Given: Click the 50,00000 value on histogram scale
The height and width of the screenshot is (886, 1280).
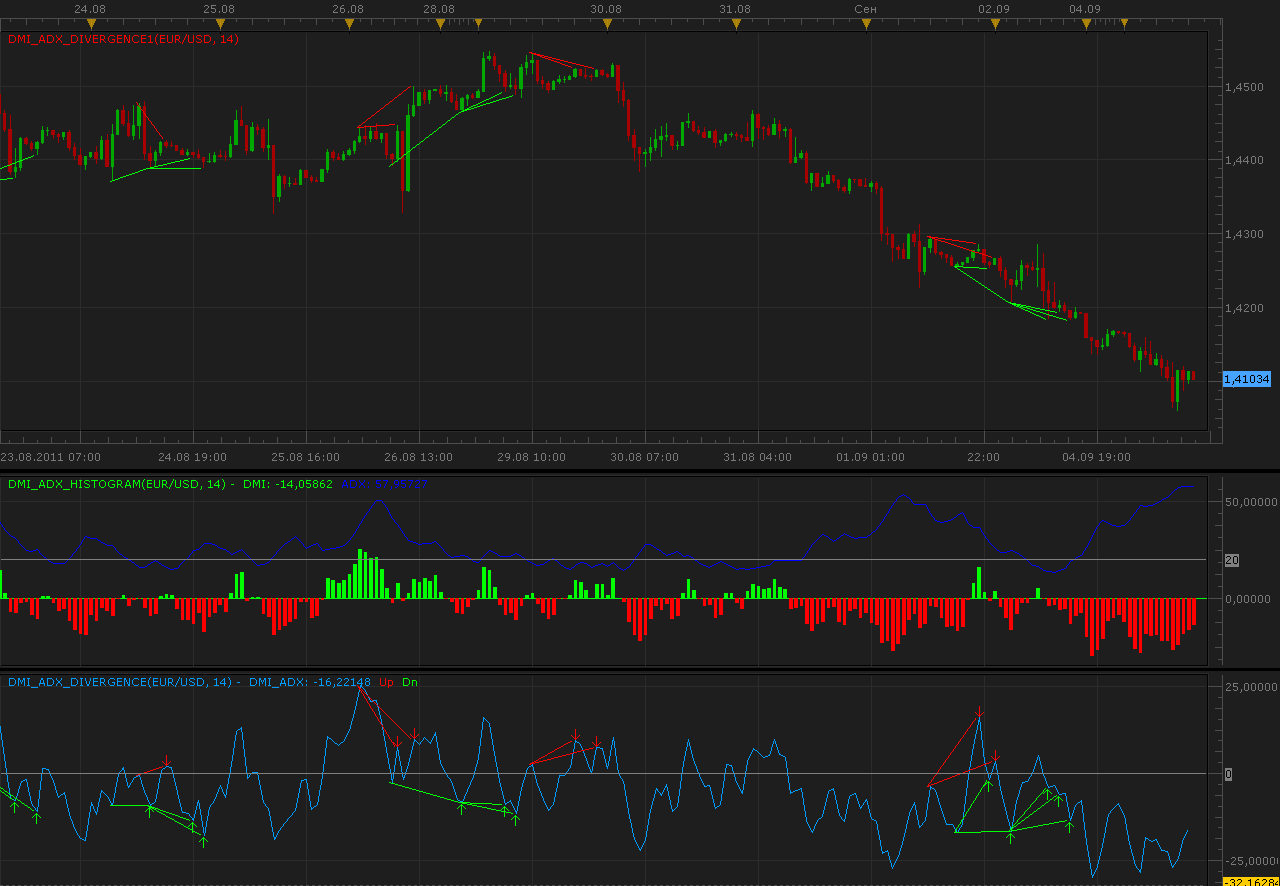Looking at the screenshot, I should (x=1251, y=501).
